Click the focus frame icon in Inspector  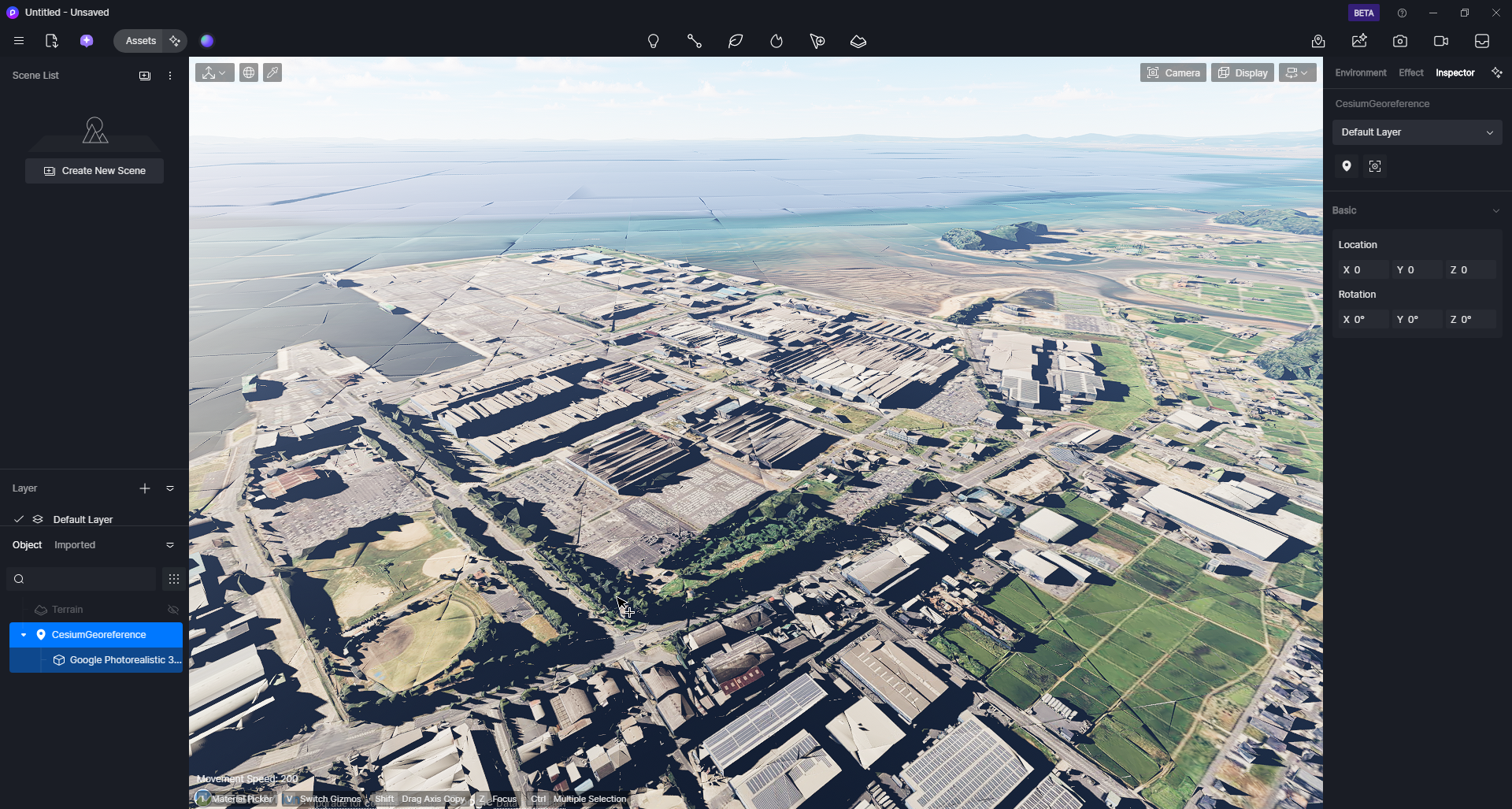[x=1375, y=166]
